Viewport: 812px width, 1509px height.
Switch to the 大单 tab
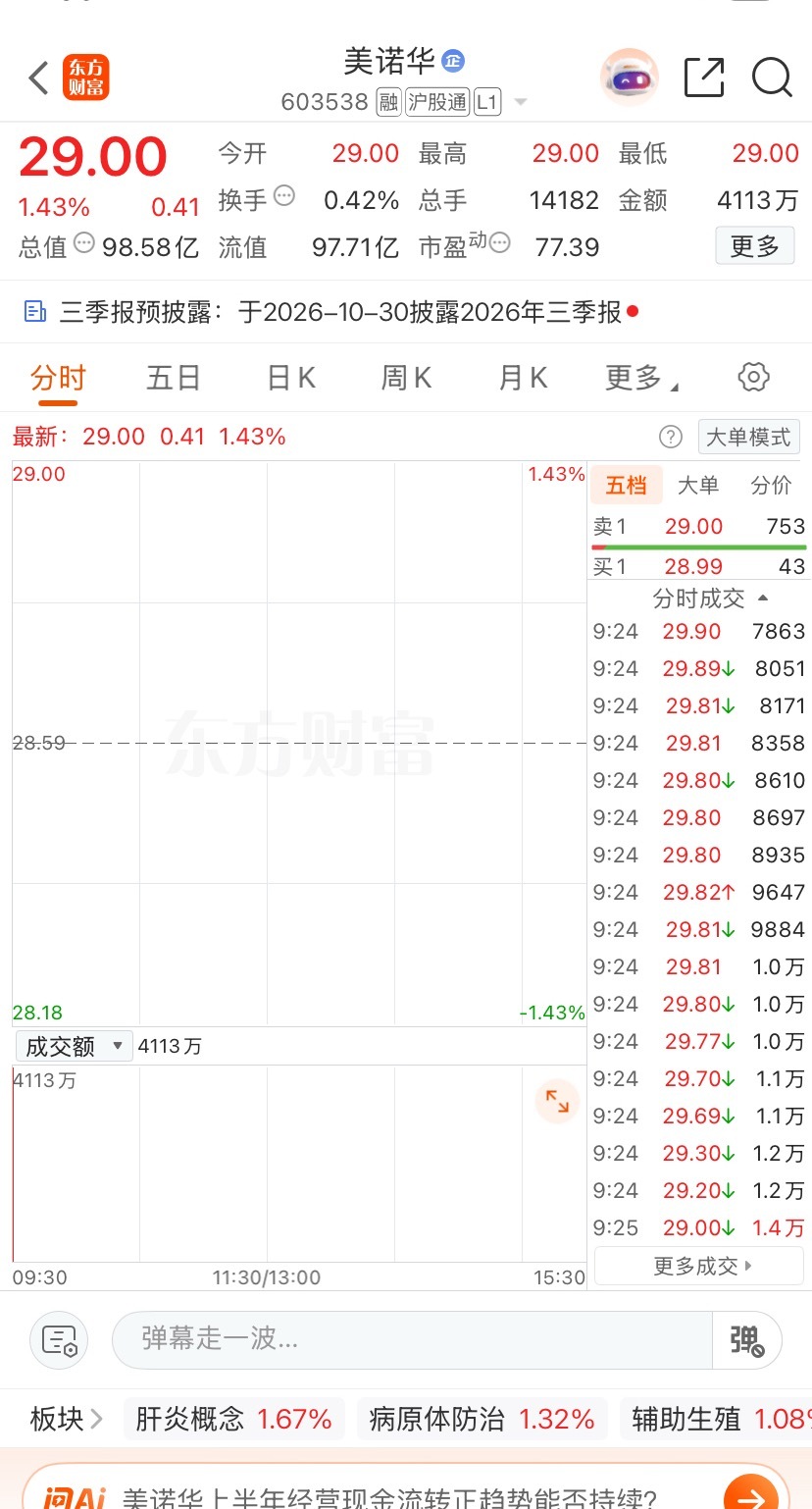698,485
